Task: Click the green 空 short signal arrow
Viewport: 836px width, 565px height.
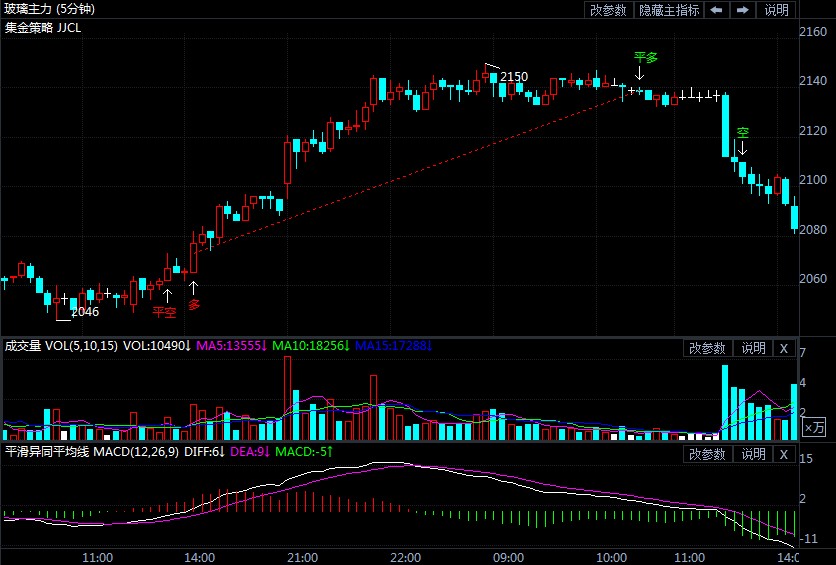Action: coord(742,148)
